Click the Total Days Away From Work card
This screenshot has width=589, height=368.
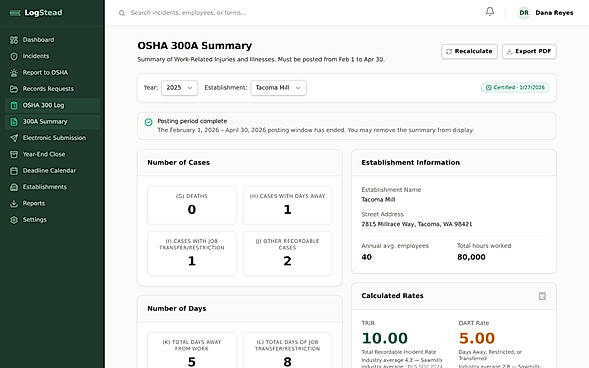click(192, 351)
